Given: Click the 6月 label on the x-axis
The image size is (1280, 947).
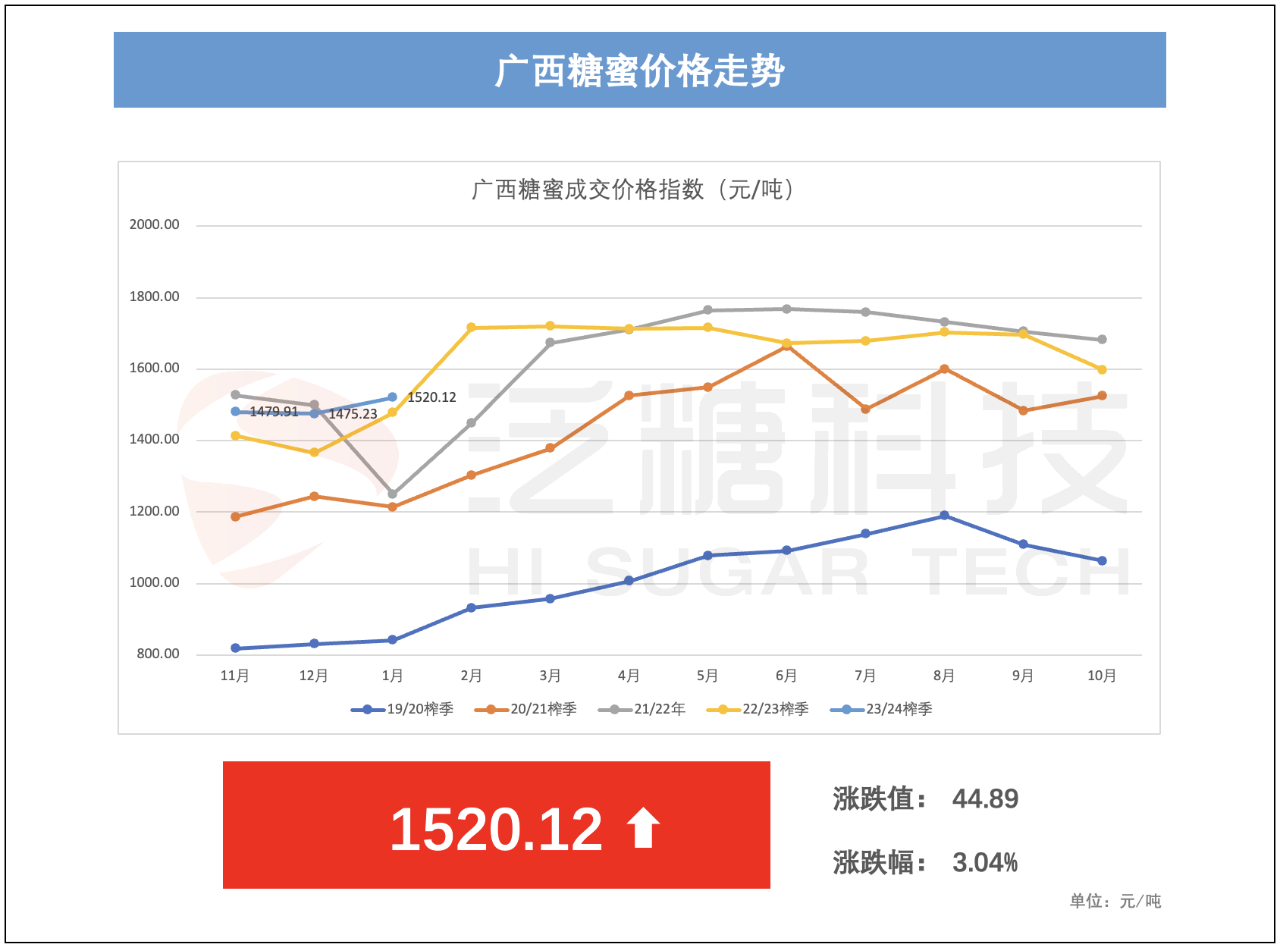Looking at the screenshot, I should pos(786,676).
